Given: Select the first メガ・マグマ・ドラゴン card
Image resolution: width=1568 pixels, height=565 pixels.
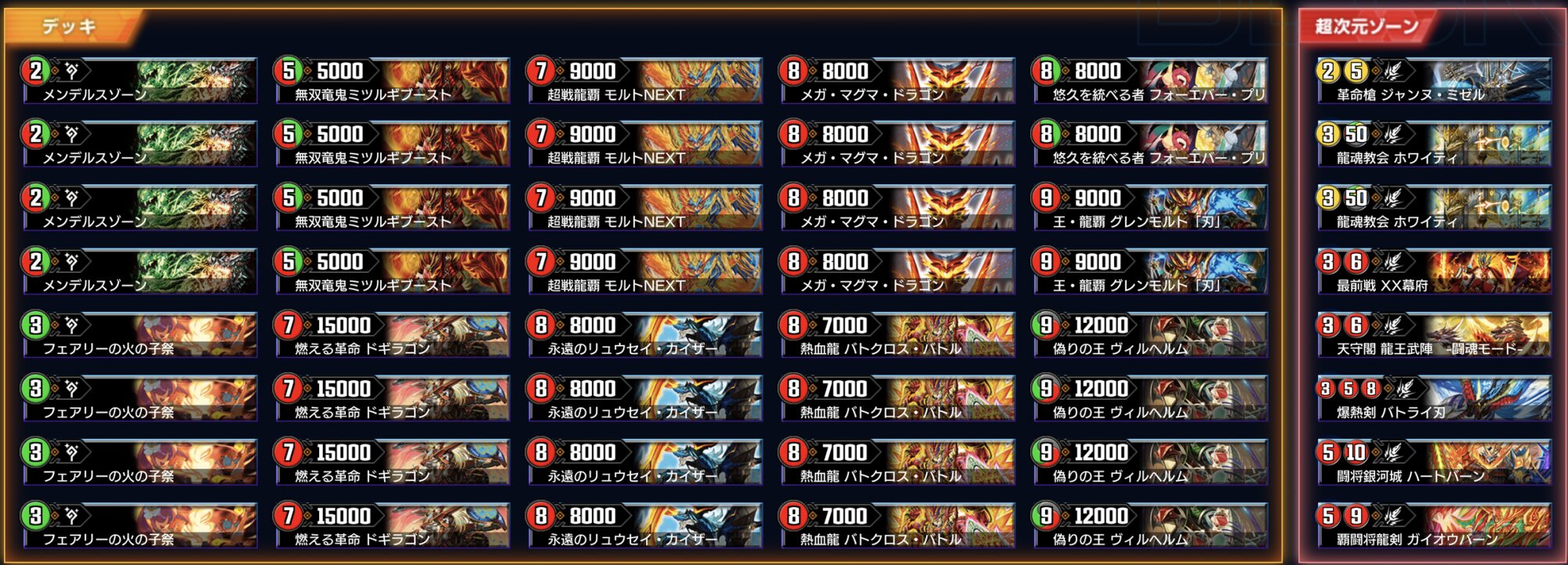Looking at the screenshot, I should point(897,80).
